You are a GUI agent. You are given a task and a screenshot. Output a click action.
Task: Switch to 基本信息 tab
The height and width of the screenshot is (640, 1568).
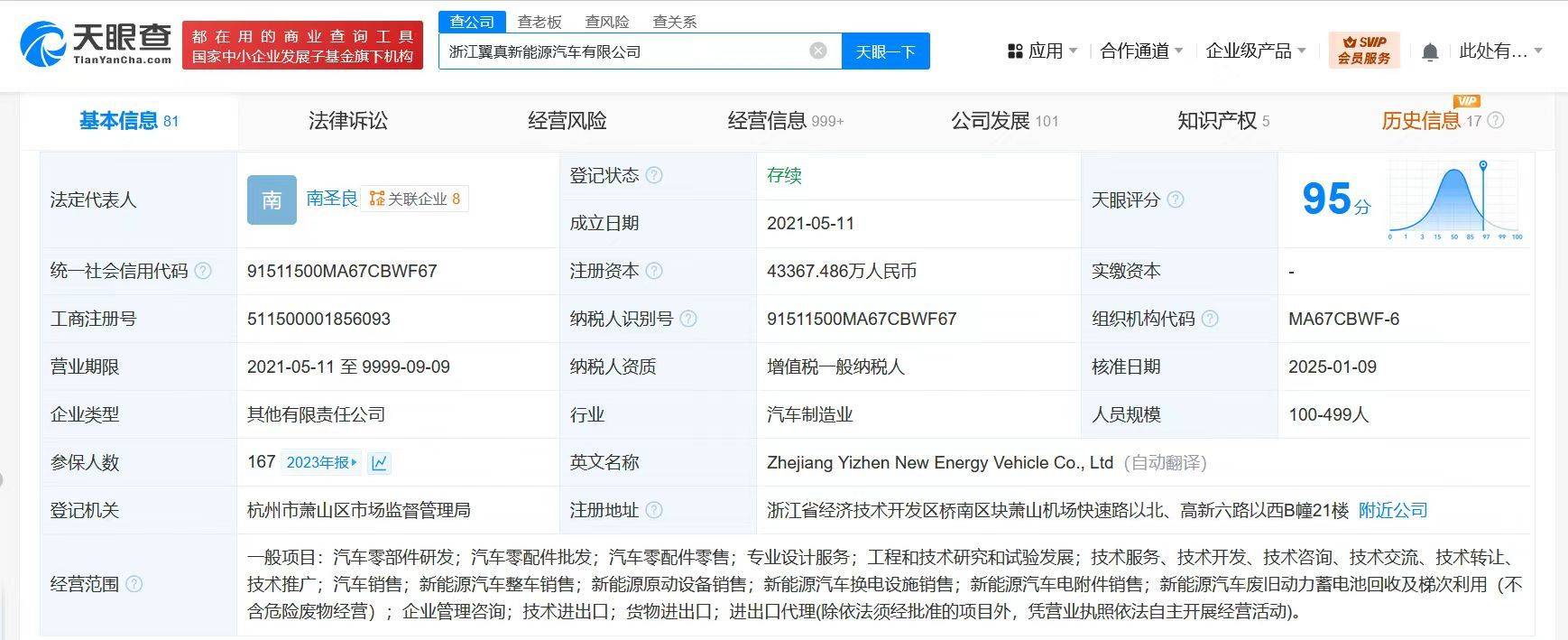pos(128,120)
